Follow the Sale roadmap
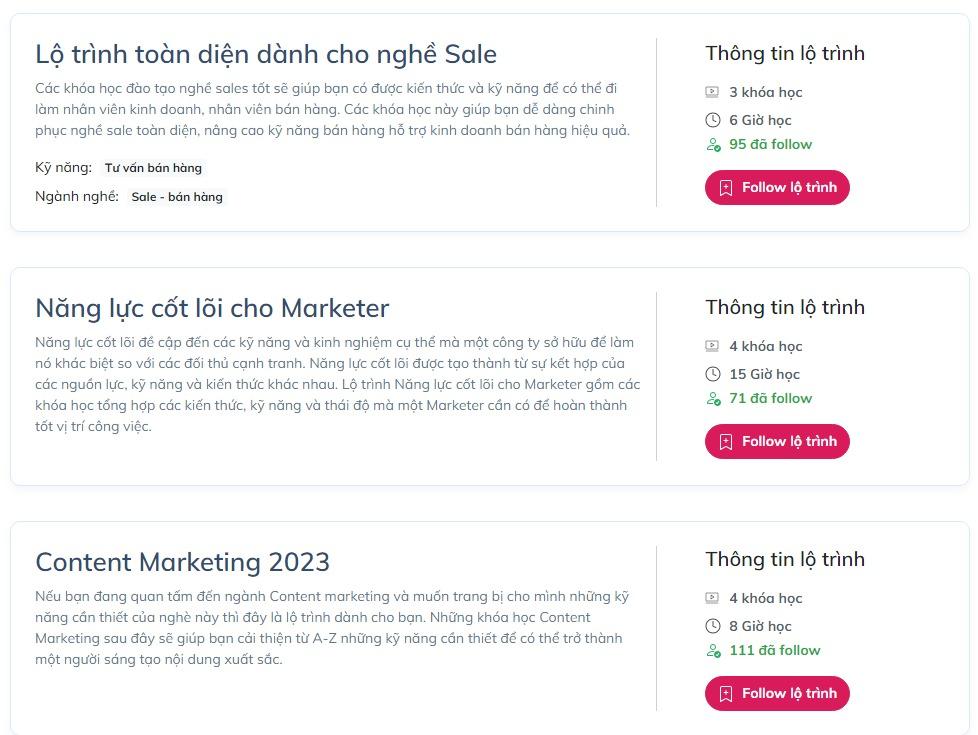The image size is (978, 735). (777, 188)
